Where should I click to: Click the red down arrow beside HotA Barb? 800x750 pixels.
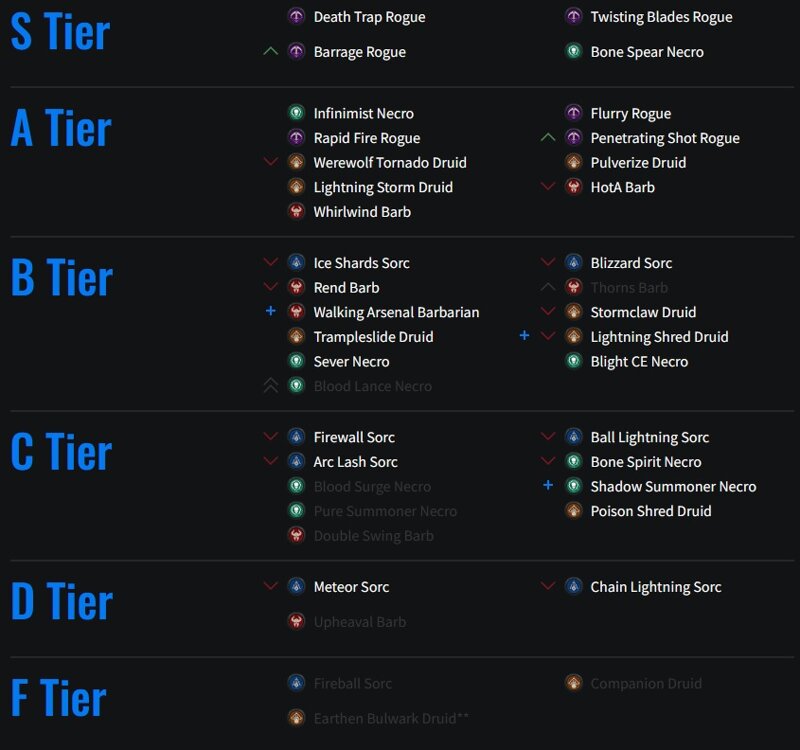[547, 187]
